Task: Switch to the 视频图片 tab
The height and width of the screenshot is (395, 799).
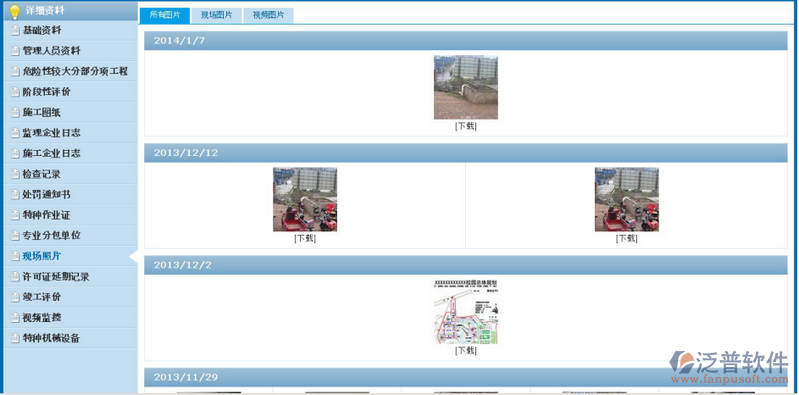Action: 269,15
